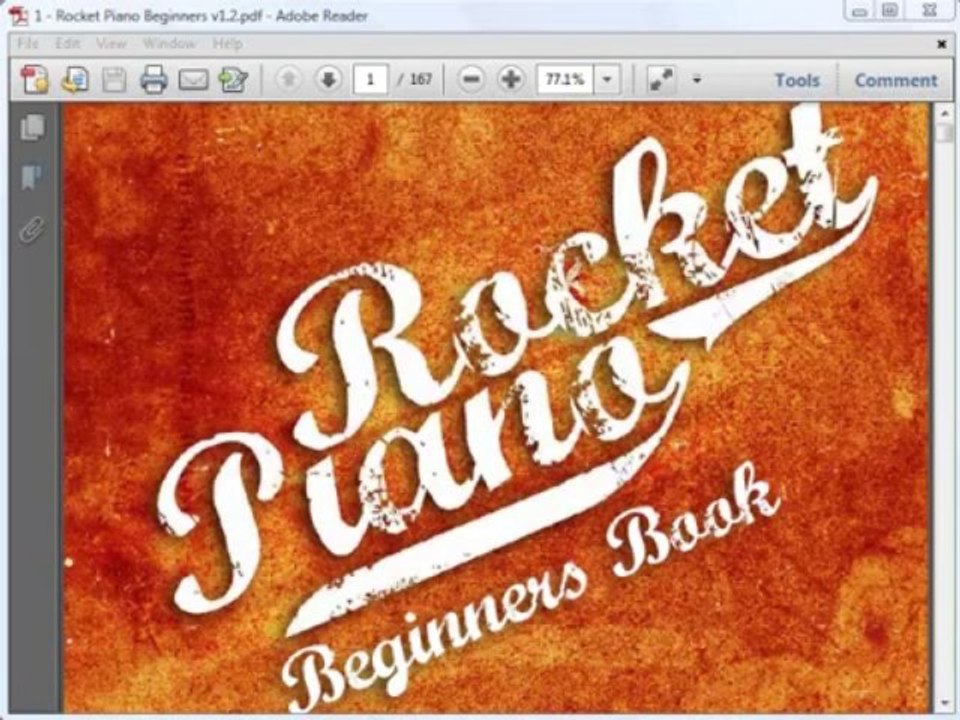Open the Comment pane
This screenshot has height=720, width=960.
click(896, 80)
